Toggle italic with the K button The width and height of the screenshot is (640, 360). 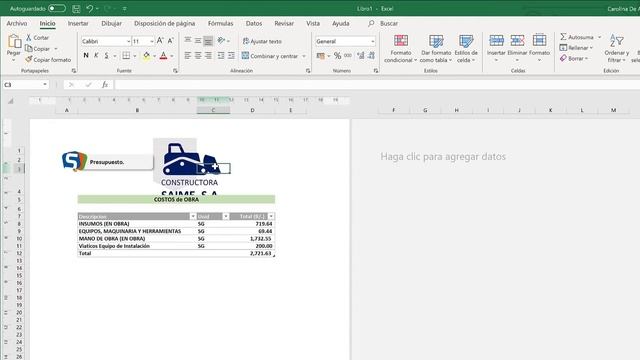(x=96, y=56)
